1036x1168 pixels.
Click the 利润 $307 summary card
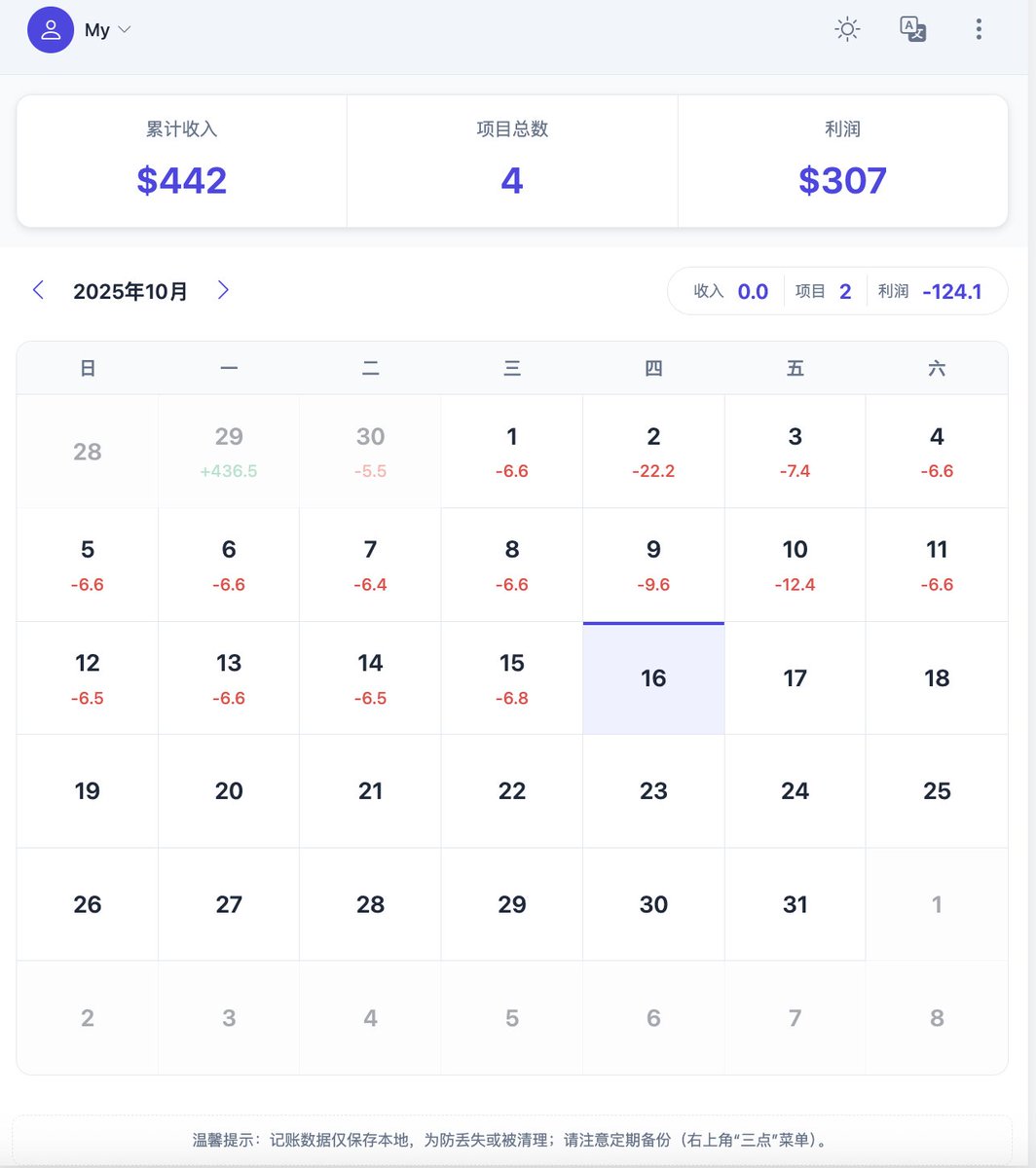(x=842, y=162)
